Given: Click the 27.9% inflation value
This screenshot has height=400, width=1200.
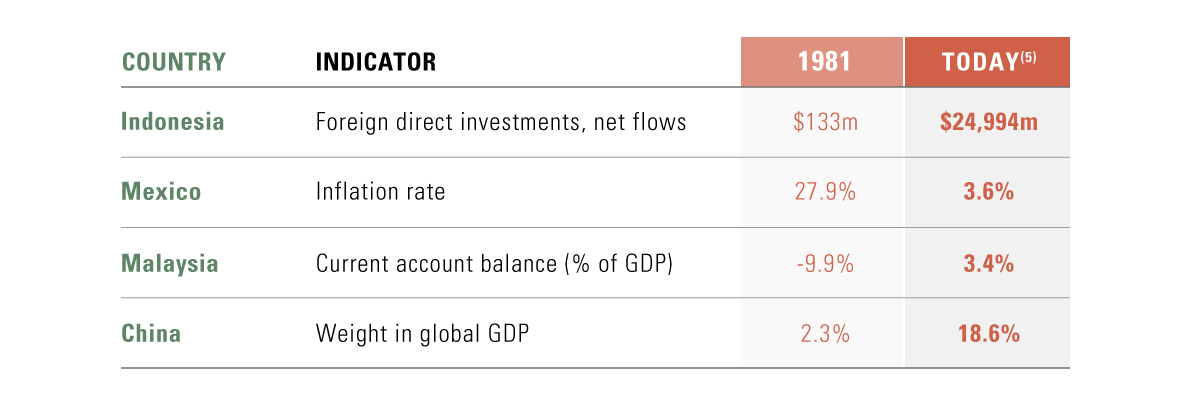Looking at the screenshot, I should [823, 192].
